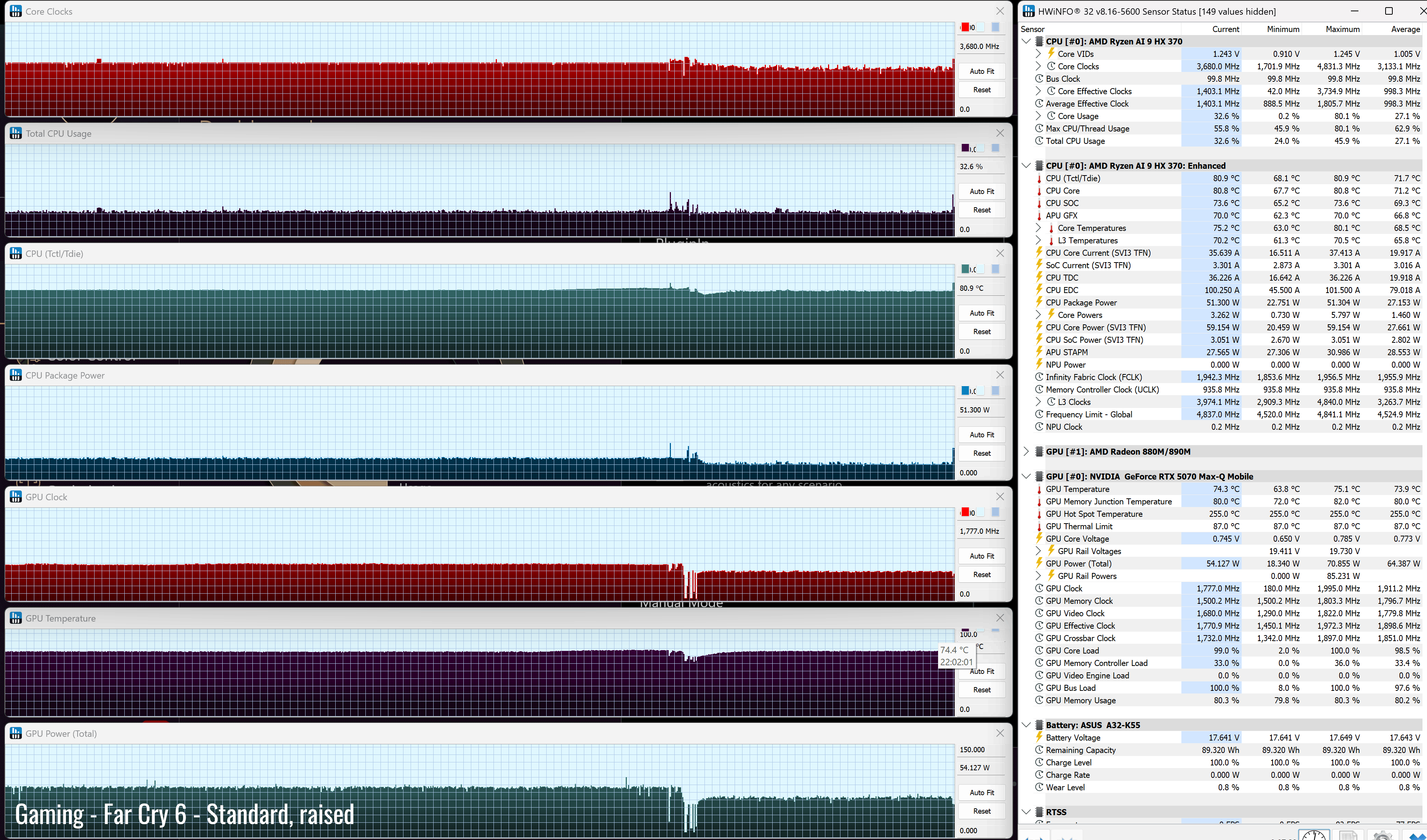Click the HWiNFO icon in the Total CPU Usage graph title

point(16,134)
